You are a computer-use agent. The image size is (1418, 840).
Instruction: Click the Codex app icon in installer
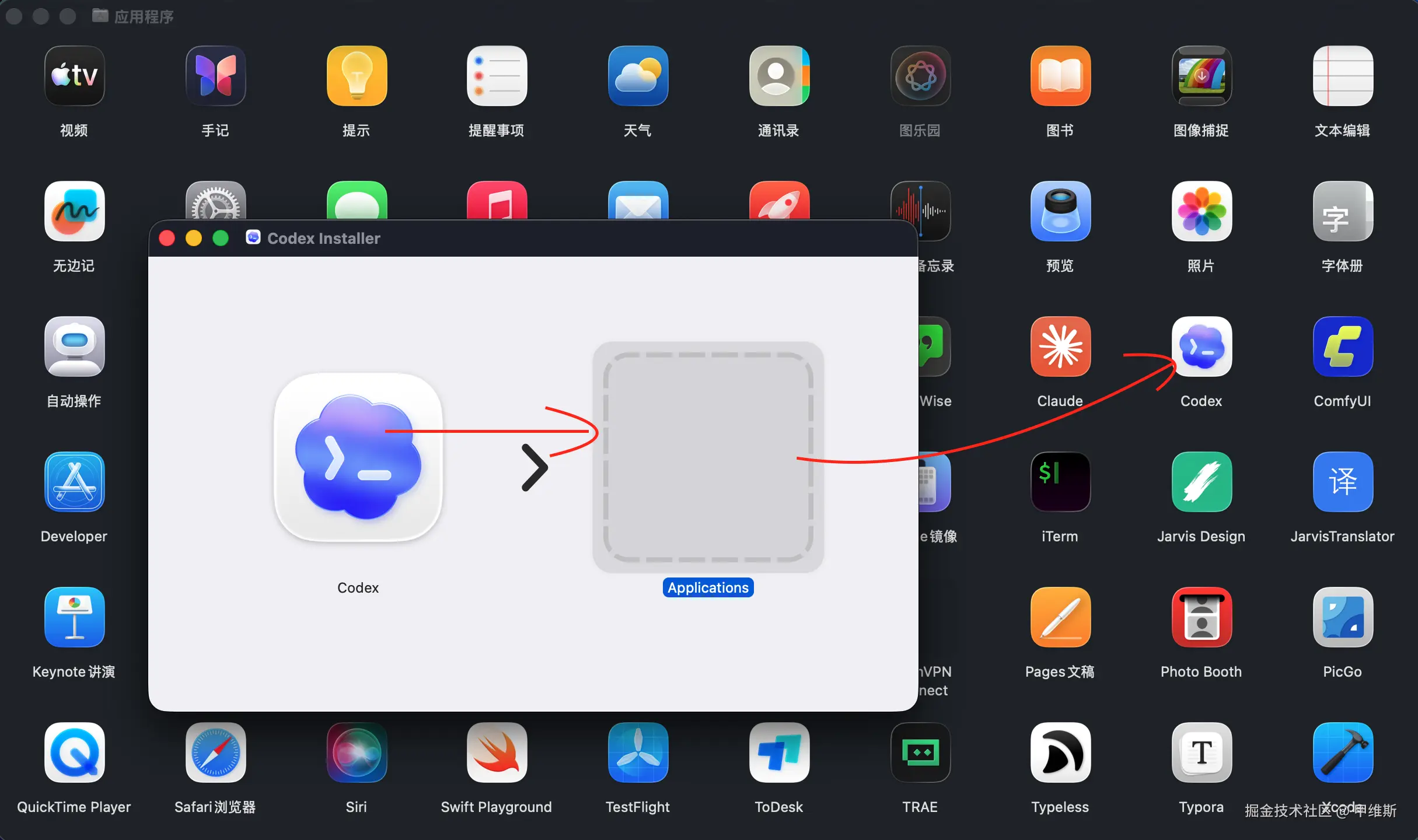pyautogui.click(x=358, y=457)
